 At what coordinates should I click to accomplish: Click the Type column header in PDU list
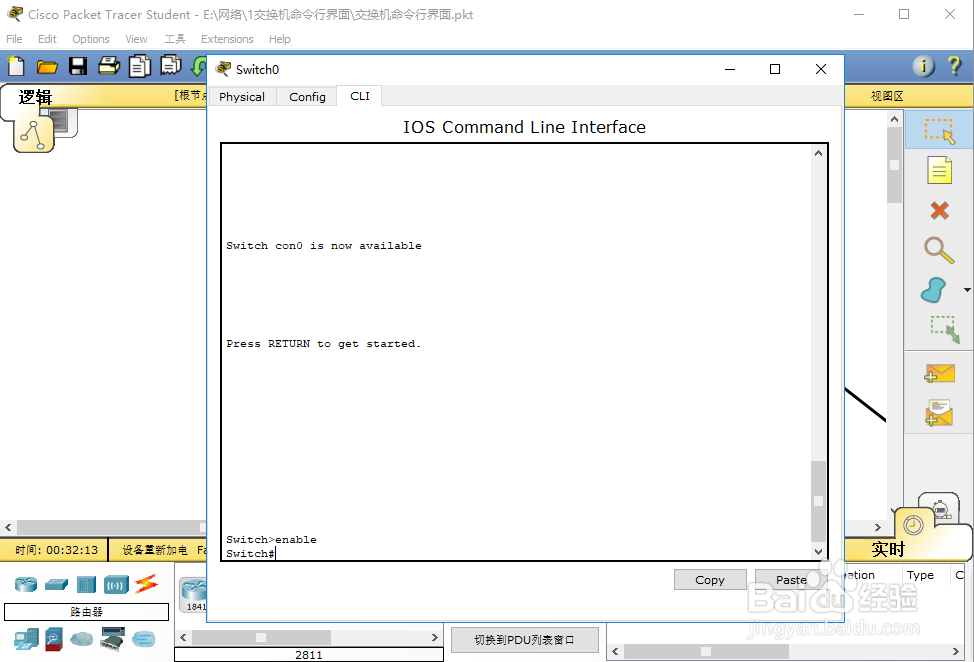click(x=920, y=575)
